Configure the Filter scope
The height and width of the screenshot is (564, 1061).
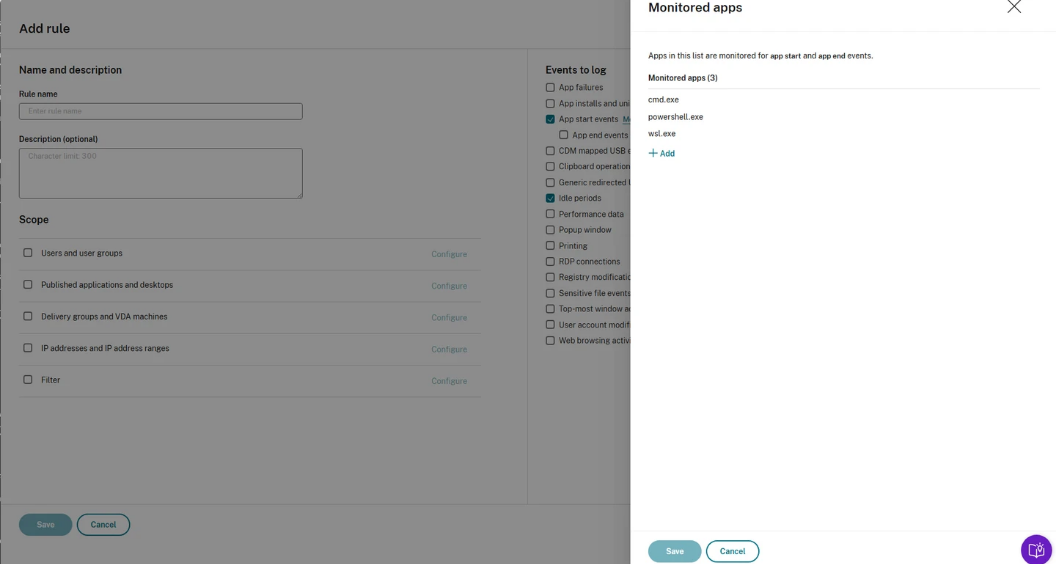449,381
